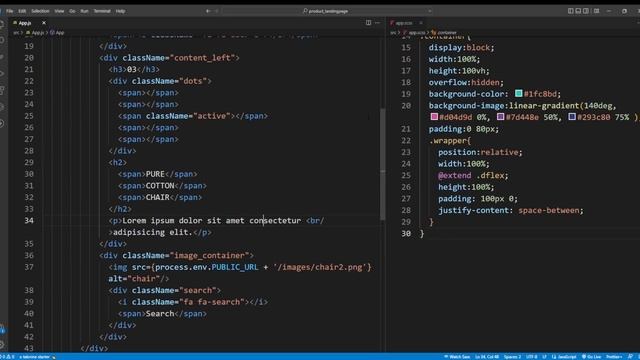Click the overflow:hidden declaration
The image size is (640, 360).
pos(466,82)
